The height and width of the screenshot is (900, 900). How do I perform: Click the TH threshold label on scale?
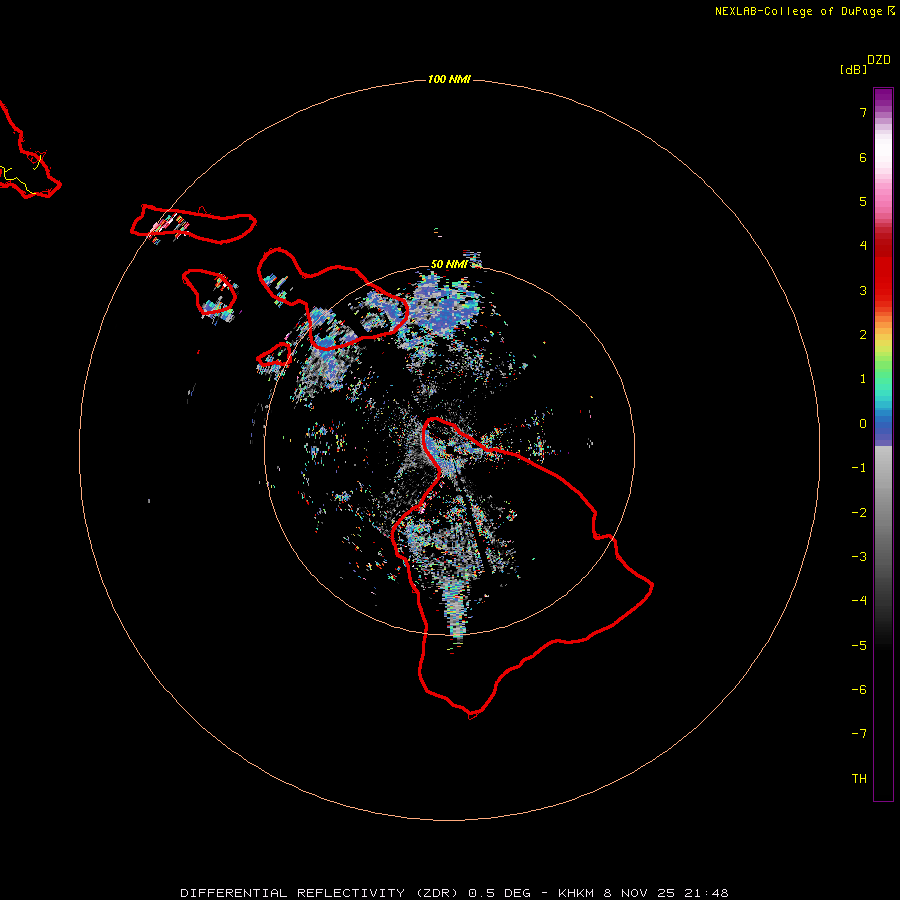pyautogui.click(x=859, y=779)
